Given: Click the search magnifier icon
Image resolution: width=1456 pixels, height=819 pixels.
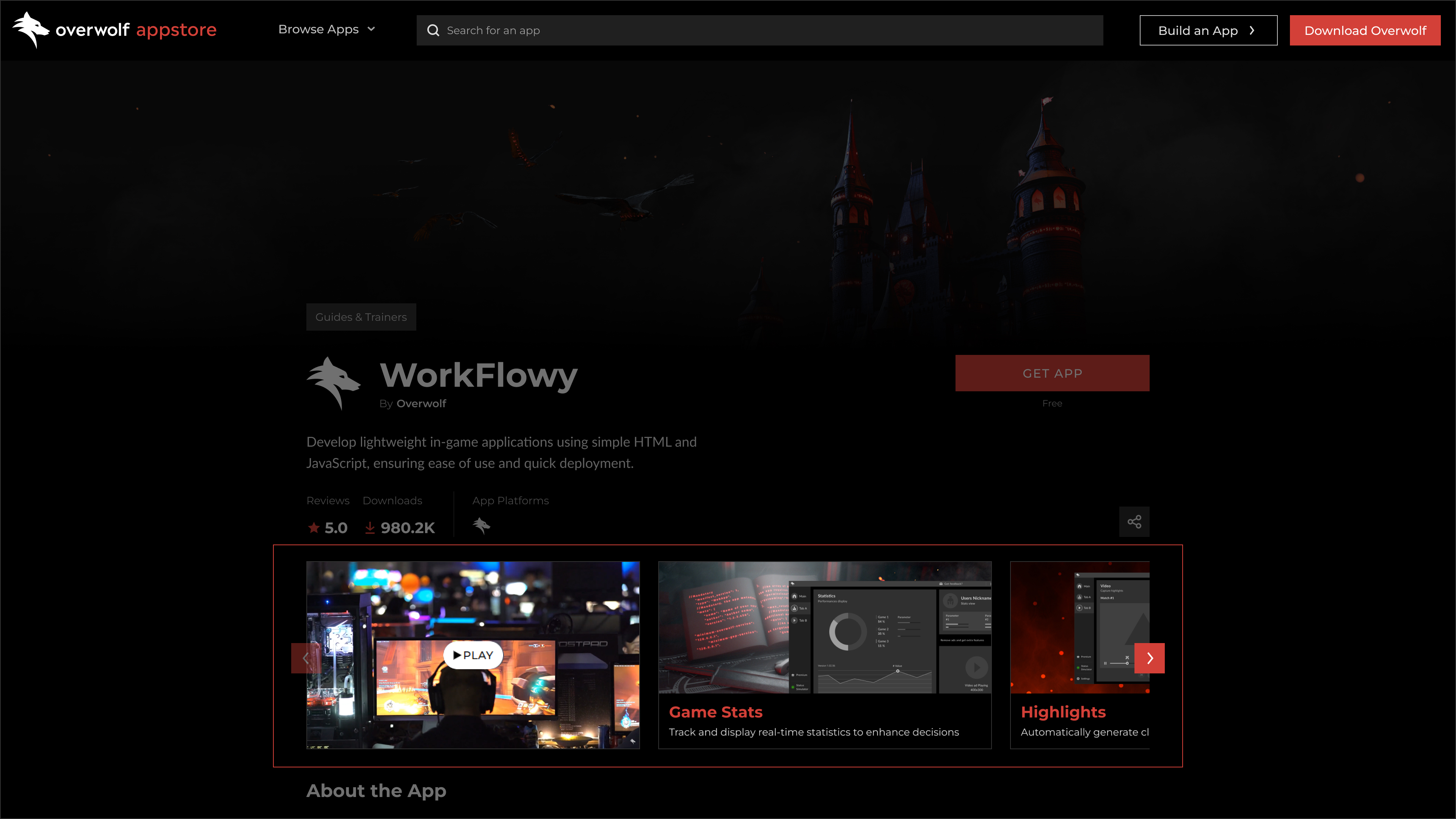Looking at the screenshot, I should tap(433, 30).
